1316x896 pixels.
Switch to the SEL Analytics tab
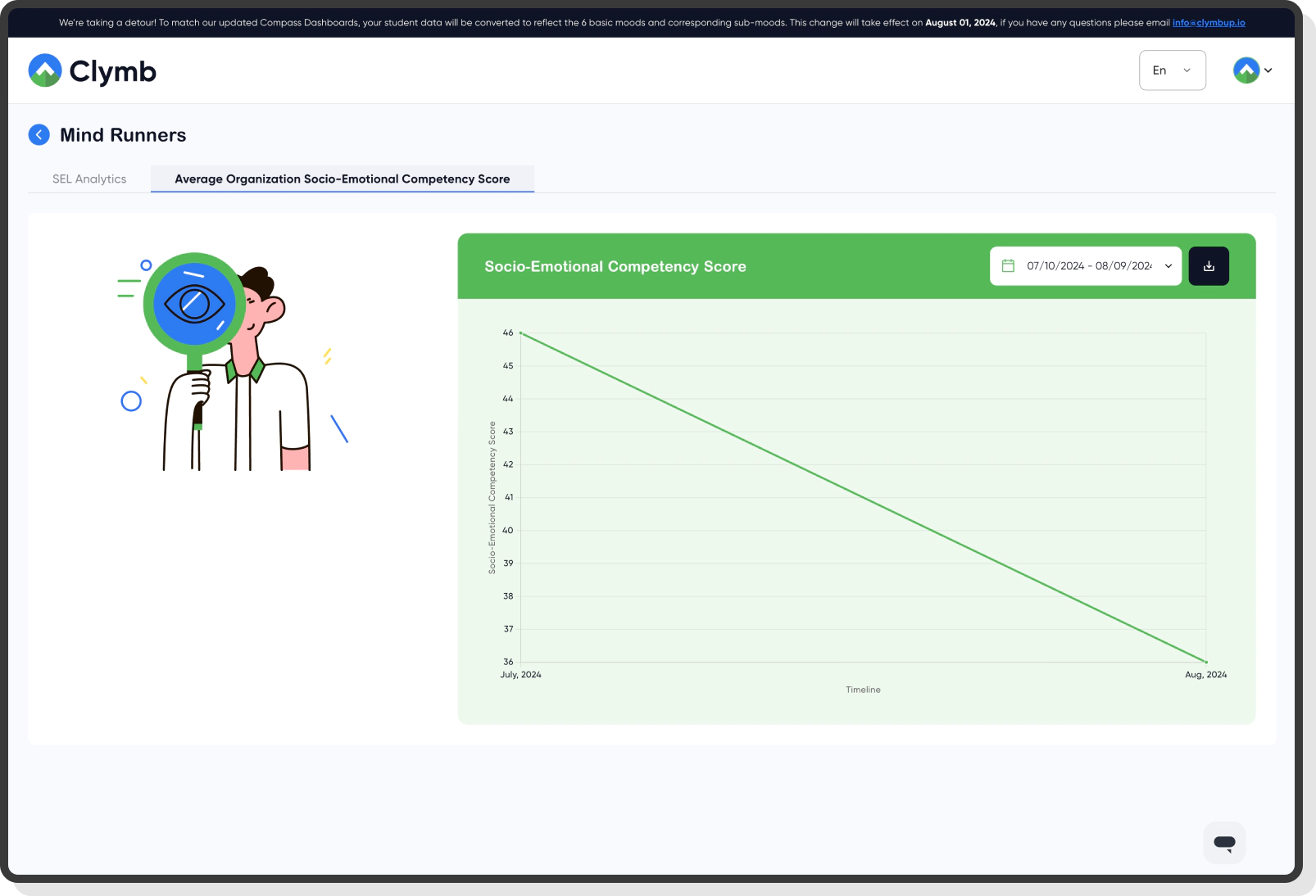[88, 179]
